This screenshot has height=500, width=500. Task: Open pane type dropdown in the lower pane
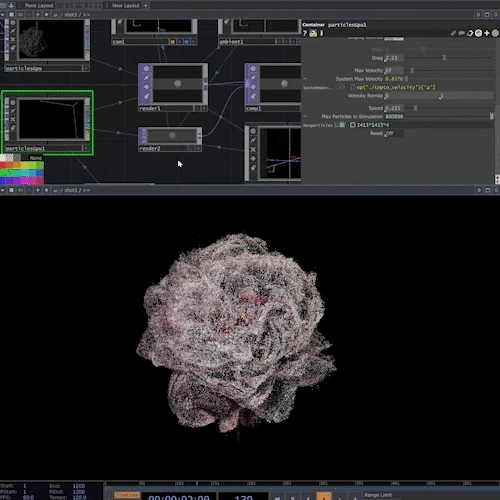coord(3,190)
